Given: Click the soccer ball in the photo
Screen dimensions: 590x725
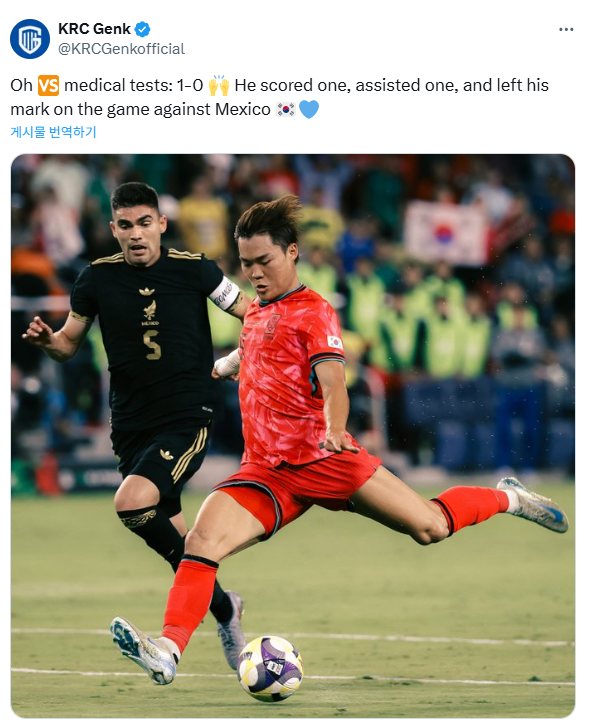Looking at the screenshot, I should click(x=270, y=669).
